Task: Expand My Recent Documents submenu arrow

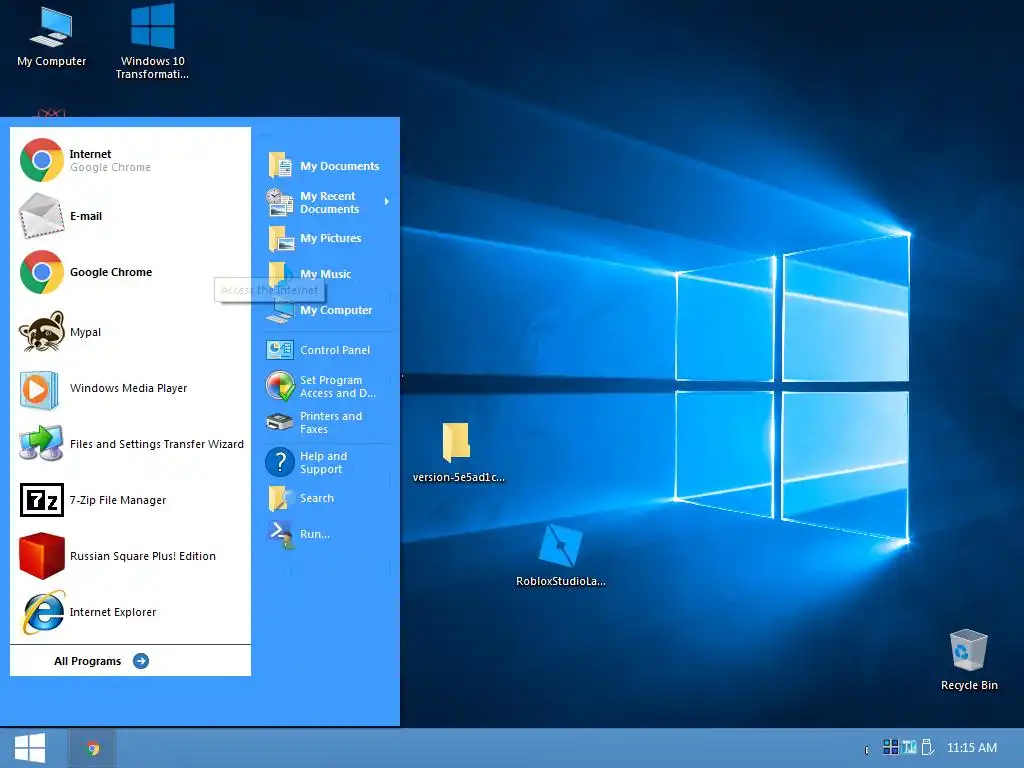Action: (x=387, y=202)
